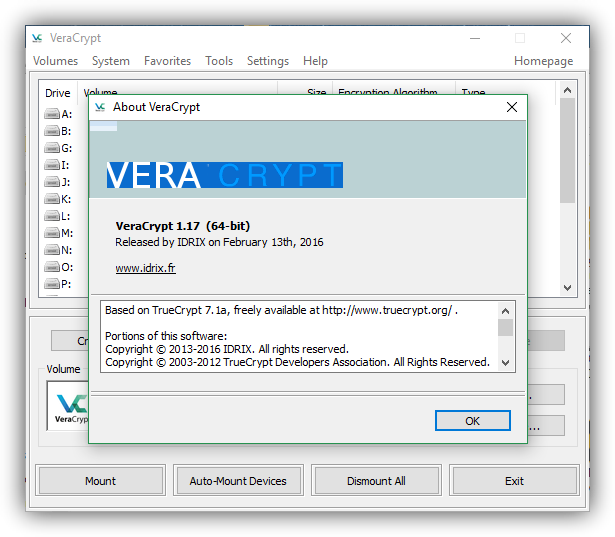Click the Dismount All button

(376, 481)
